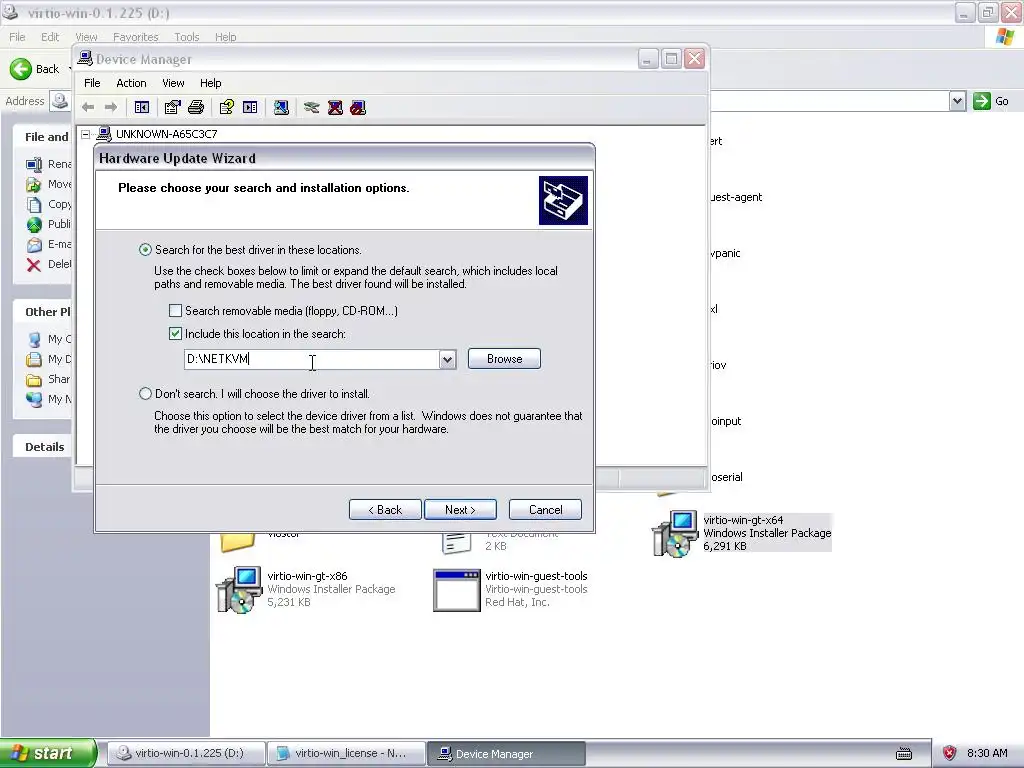Click the Help question mark toolbar icon
The width and height of the screenshot is (1024, 768).
pos(227,107)
